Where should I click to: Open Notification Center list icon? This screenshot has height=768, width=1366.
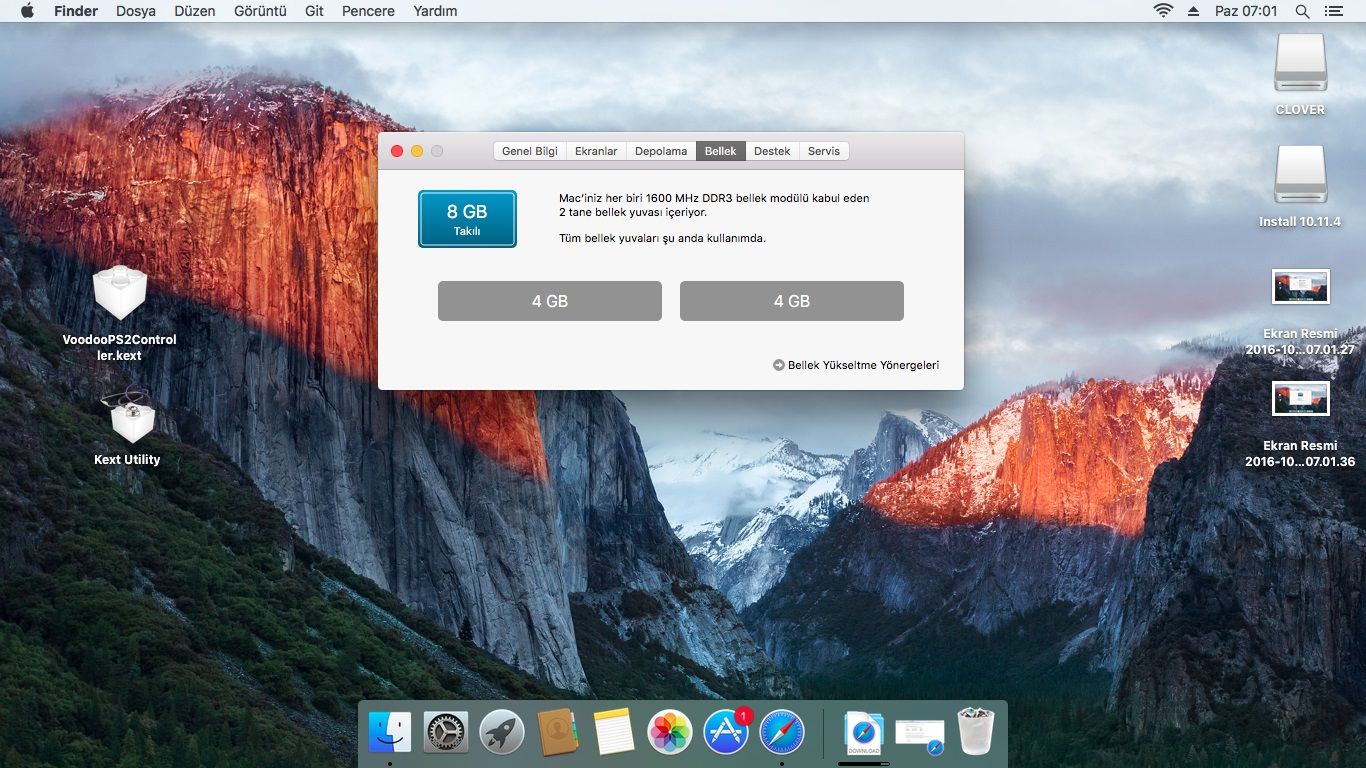click(x=1334, y=11)
